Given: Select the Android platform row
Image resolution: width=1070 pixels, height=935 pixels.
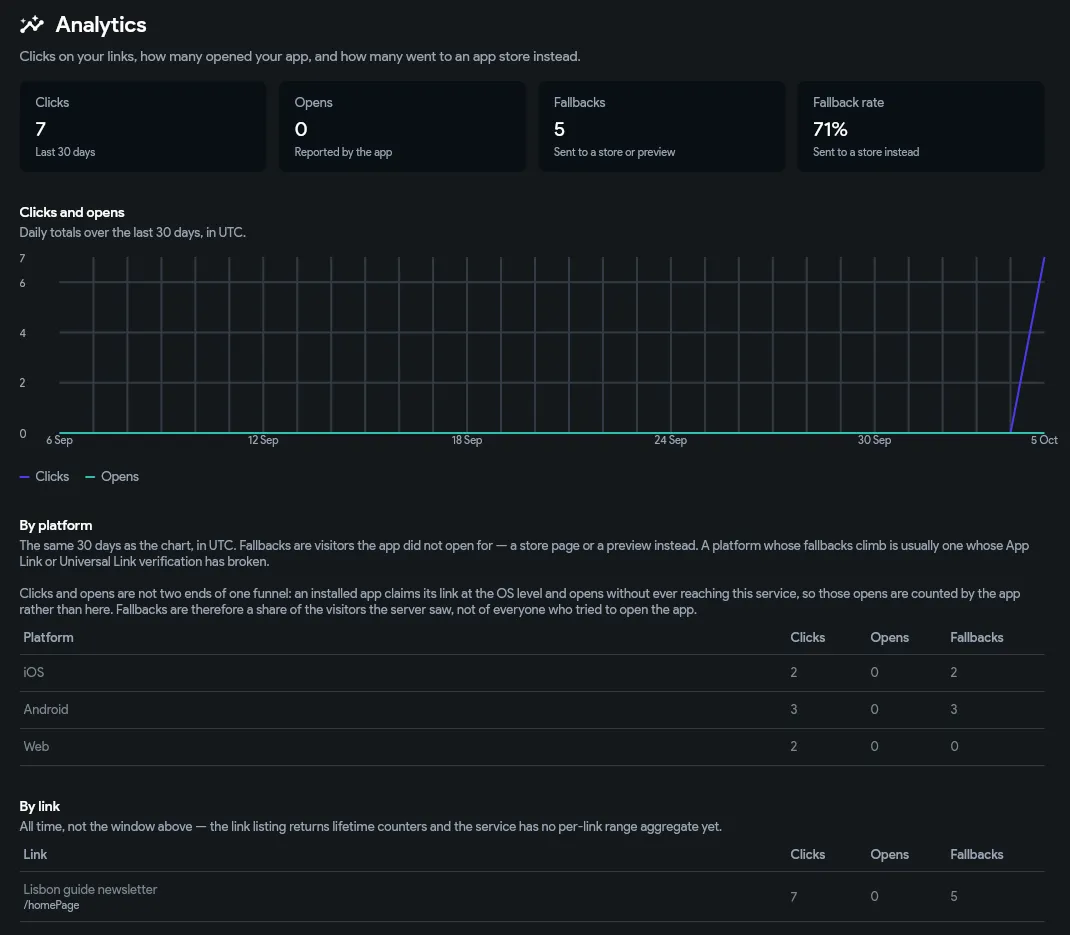Looking at the screenshot, I should [532, 710].
